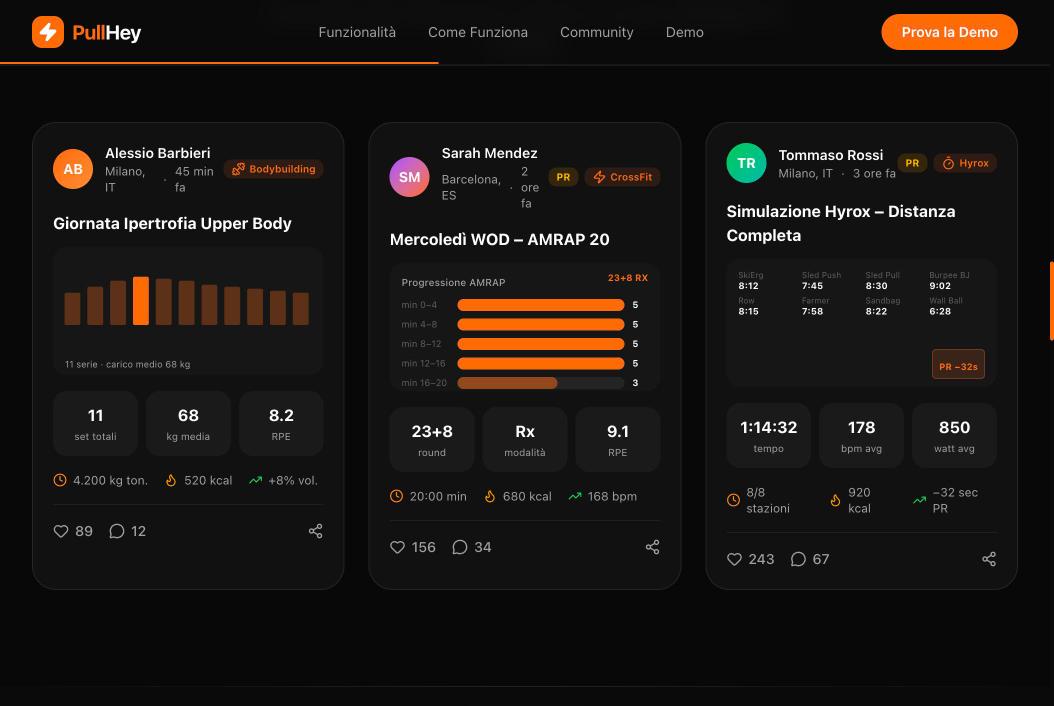Open the title Giornata Ipertrofia Upper Body
This screenshot has width=1054, height=706.
point(172,223)
